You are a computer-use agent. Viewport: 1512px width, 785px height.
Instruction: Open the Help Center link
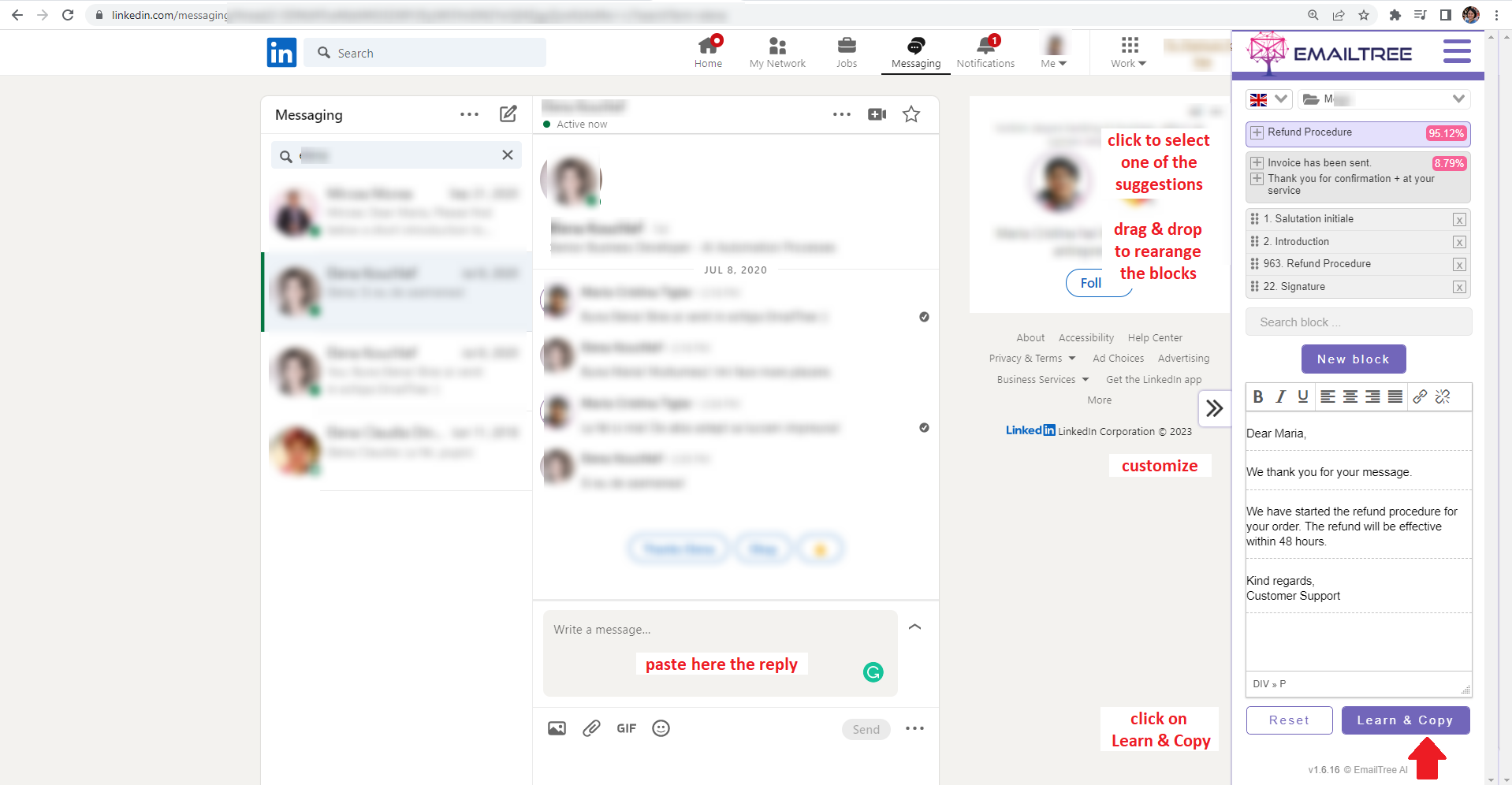(x=1155, y=337)
